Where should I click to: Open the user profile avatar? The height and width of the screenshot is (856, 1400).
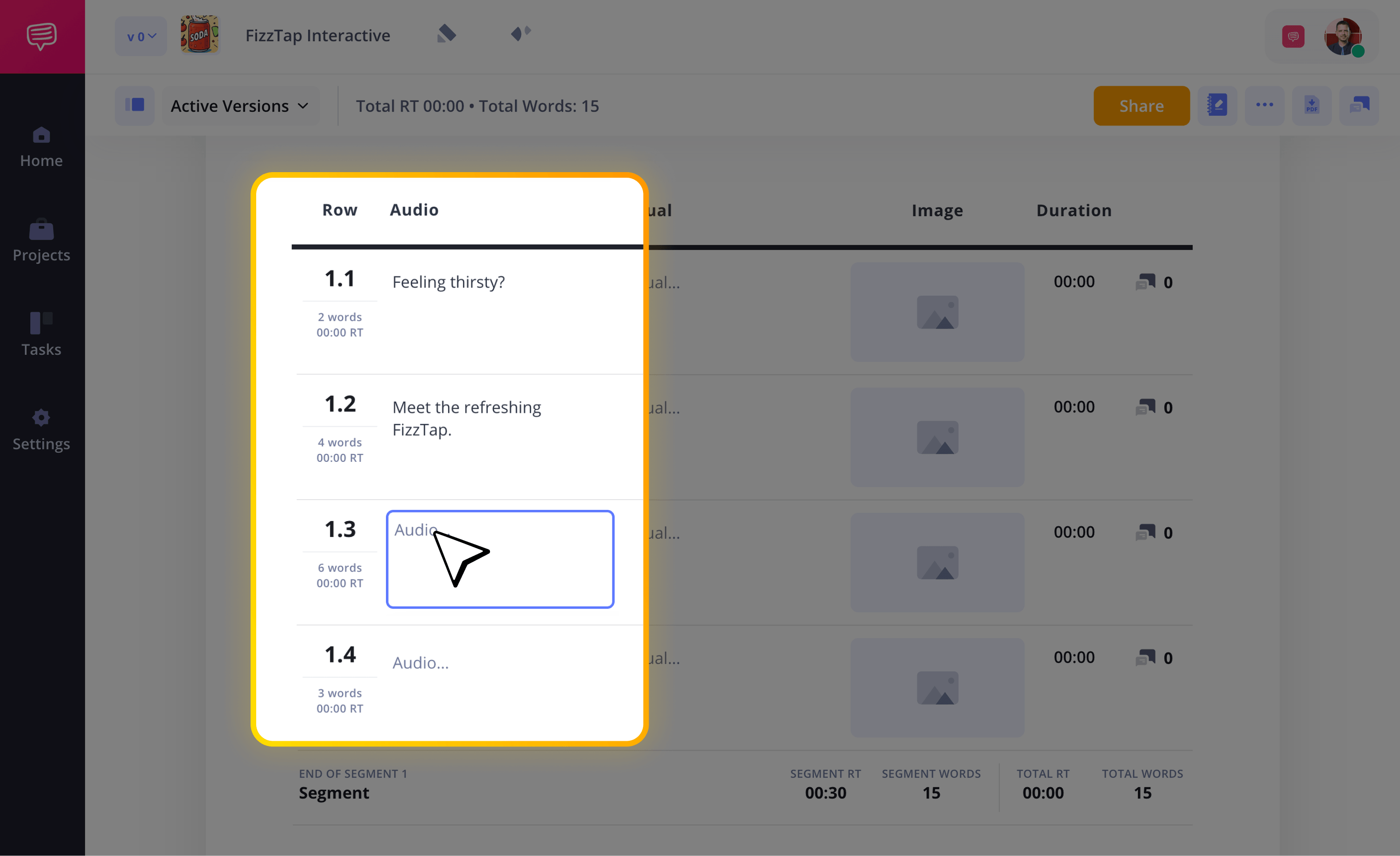click(x=1343, y=36)
